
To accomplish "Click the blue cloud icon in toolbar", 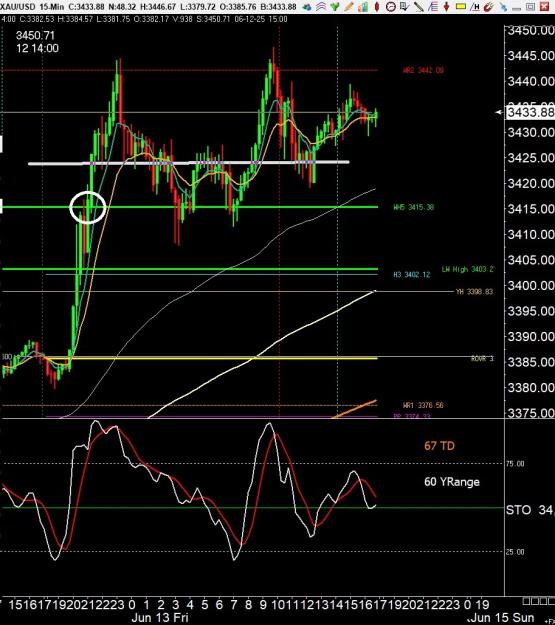I will coord(307,7).
